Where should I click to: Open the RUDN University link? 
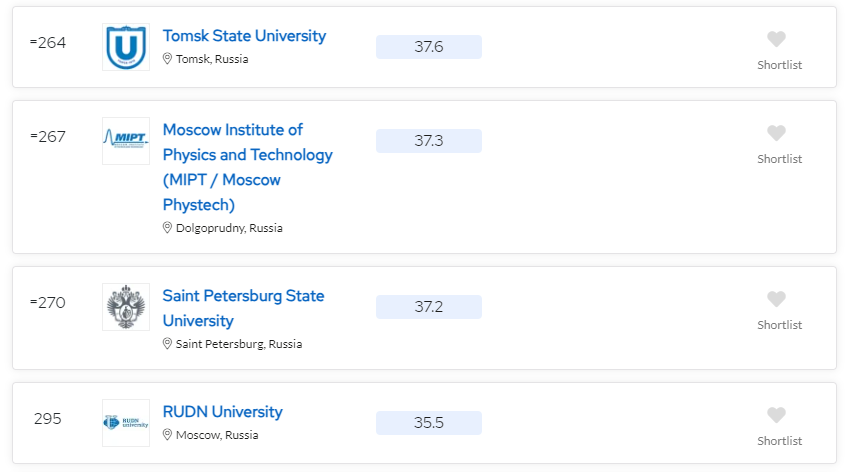tap(222, 412)
